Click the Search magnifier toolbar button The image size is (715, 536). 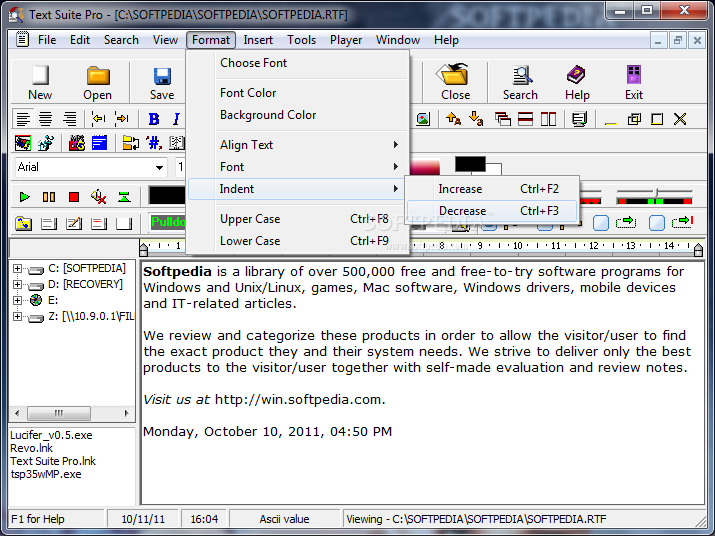point(520,82)
